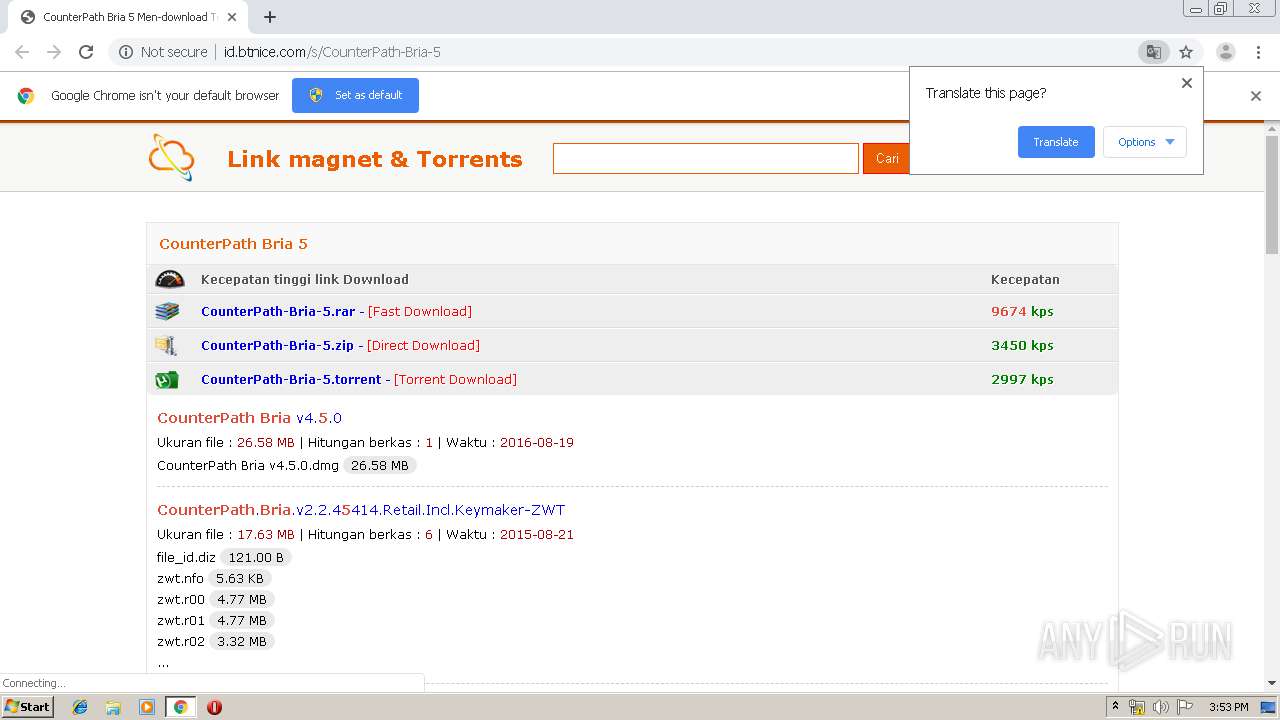1280x720 pixels.
Task: Click the browser forward arrow
Action: 54,52
